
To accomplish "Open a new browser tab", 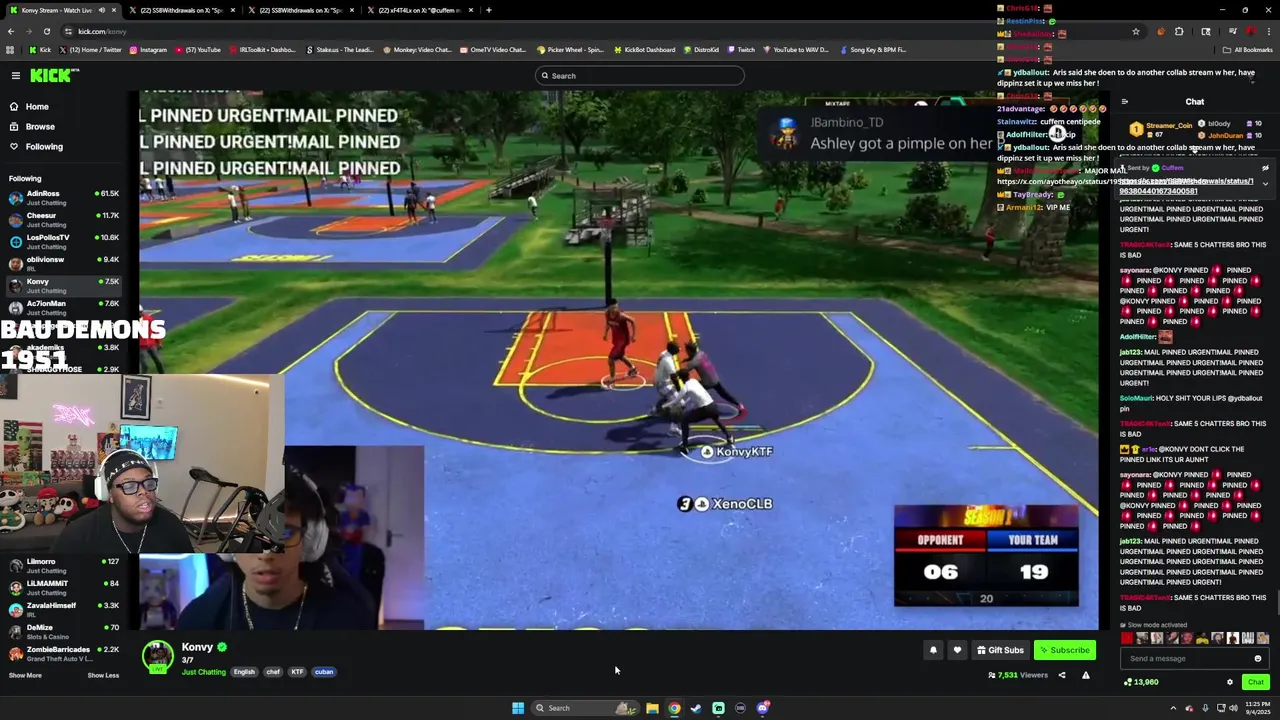I will pyautogui.click(x=488, y=10).
